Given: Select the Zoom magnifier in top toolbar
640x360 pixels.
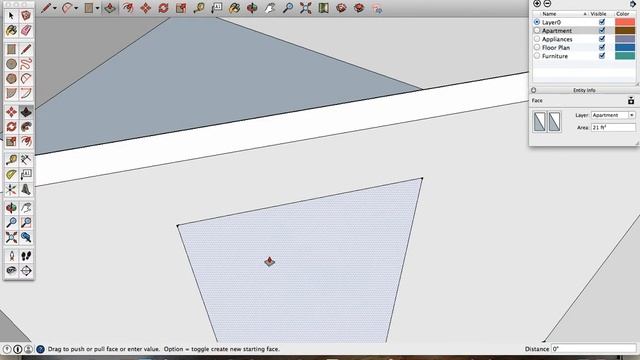Looking at the screenshot, I should [288, 8].
